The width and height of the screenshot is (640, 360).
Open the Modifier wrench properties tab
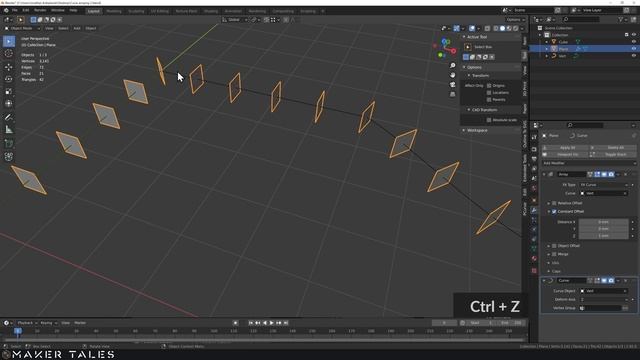[534, 210]
